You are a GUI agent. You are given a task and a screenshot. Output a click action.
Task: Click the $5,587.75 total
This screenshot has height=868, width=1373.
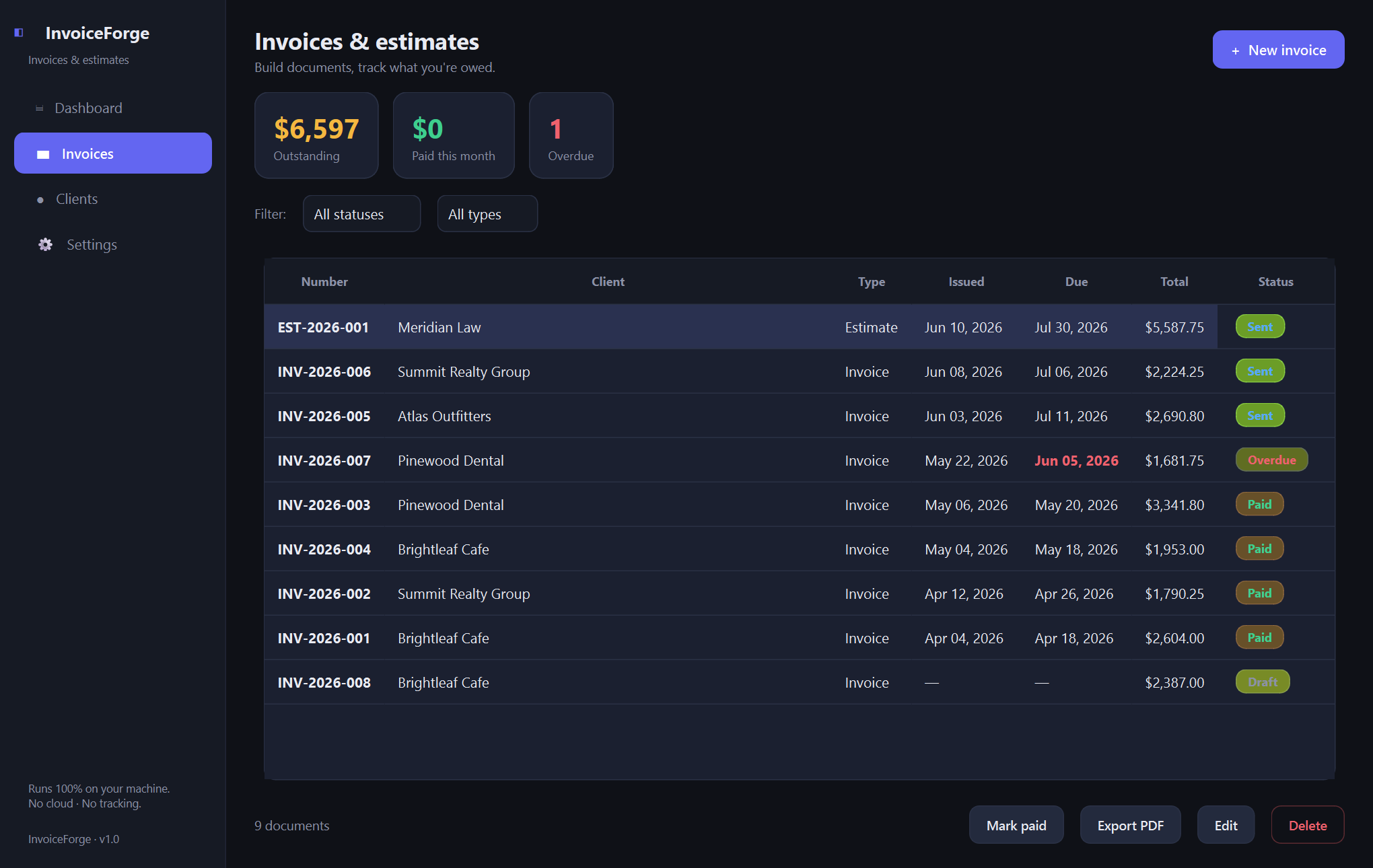1174,328
